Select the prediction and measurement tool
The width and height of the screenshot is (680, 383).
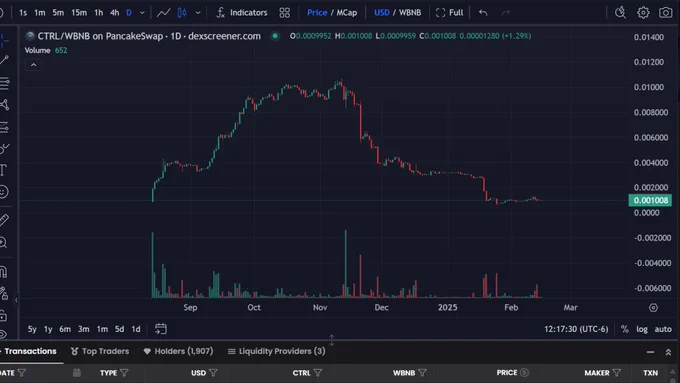tap(4, 127)
